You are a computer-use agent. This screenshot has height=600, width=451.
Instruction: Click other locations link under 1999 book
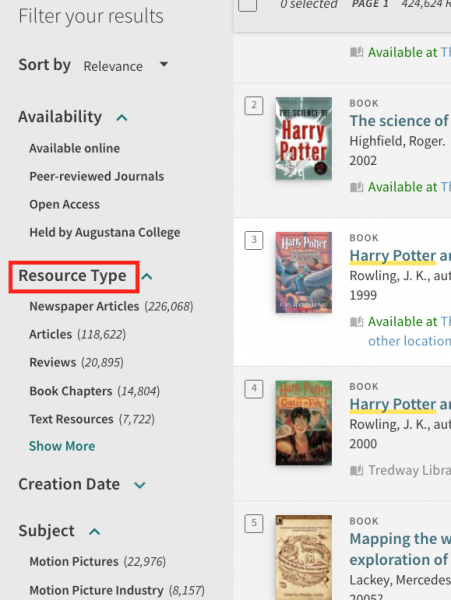(409, 341)
